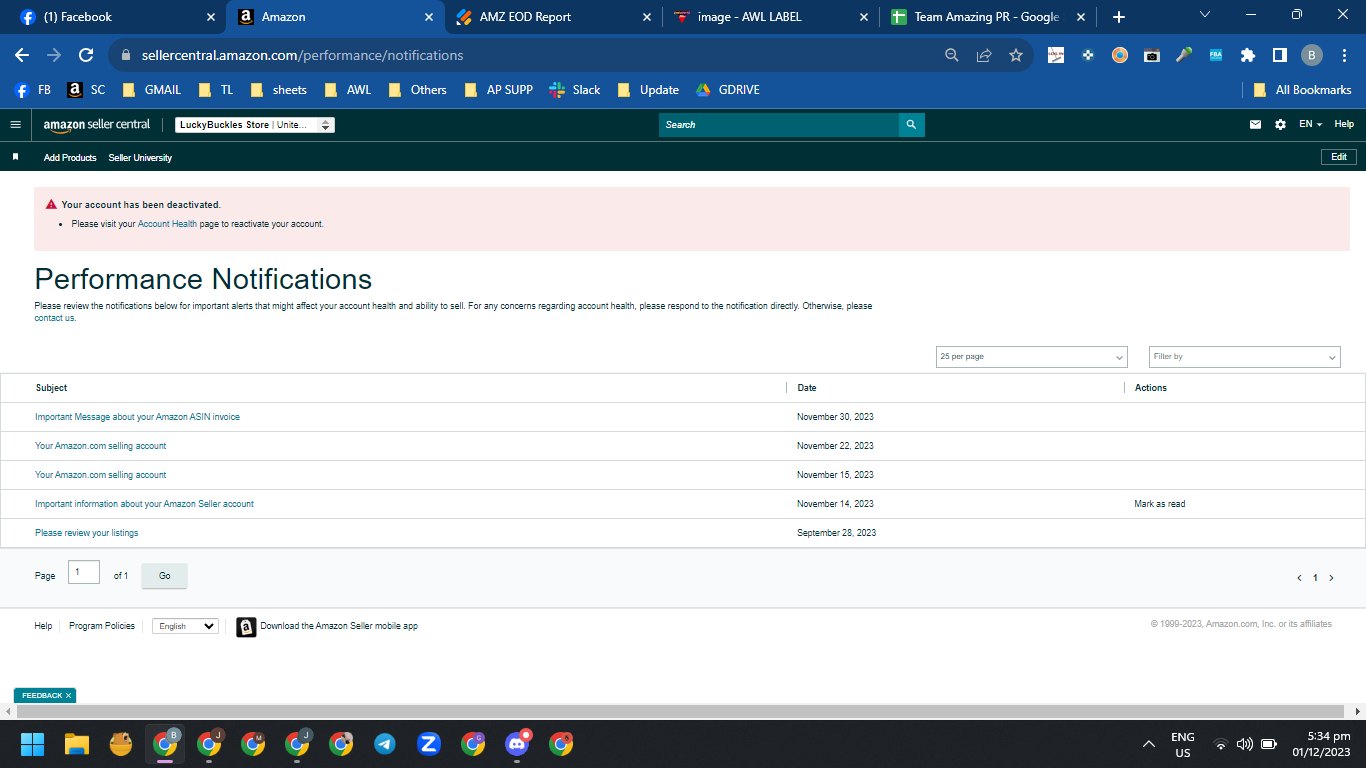View site information via the lock icon
The height and width of the screenshot is (768, 1366).
click(126, 55)
